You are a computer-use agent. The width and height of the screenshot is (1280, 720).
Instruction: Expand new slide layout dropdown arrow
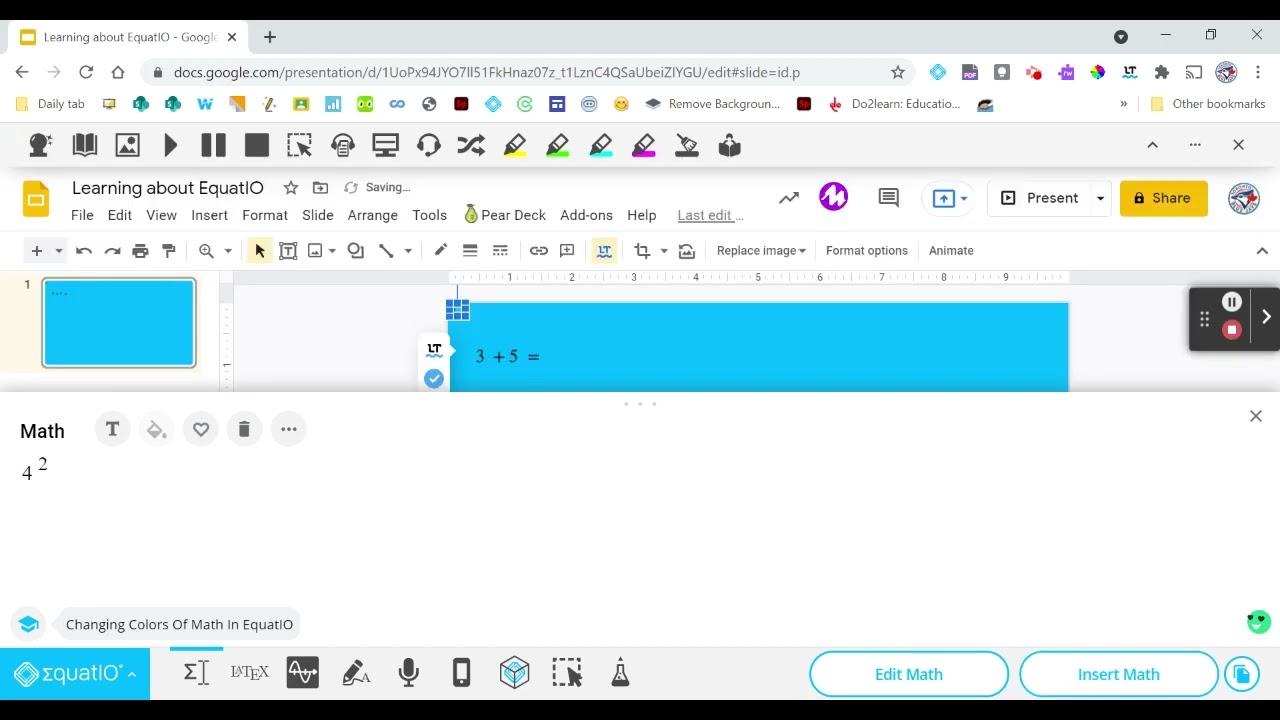click(59, 251)
